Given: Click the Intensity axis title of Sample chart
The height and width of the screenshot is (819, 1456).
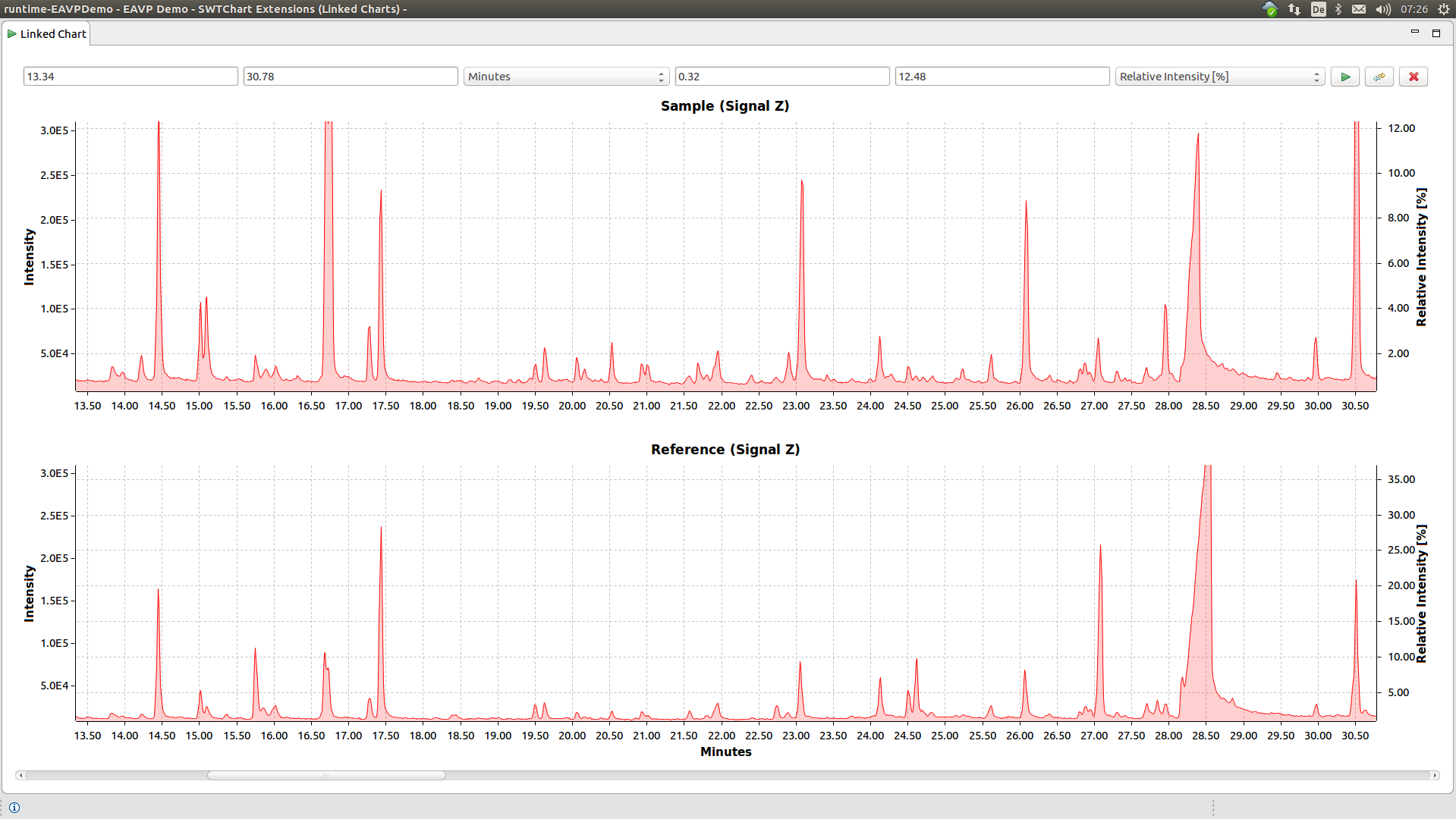Looking at the screenshot, I should coord(30,257).
